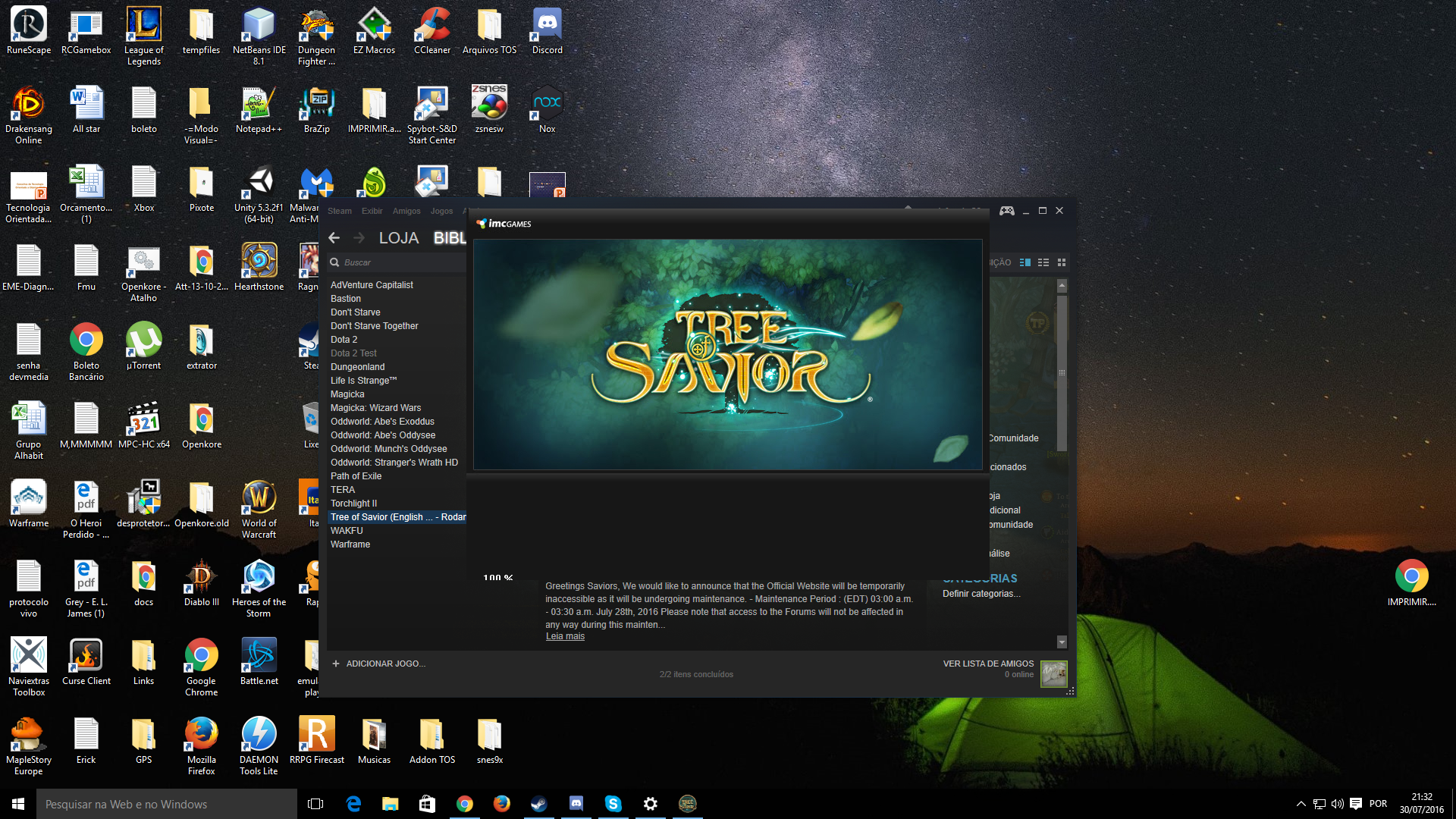
Task: Show hidden system tray icons
Action: click(x=1301, y=804)
